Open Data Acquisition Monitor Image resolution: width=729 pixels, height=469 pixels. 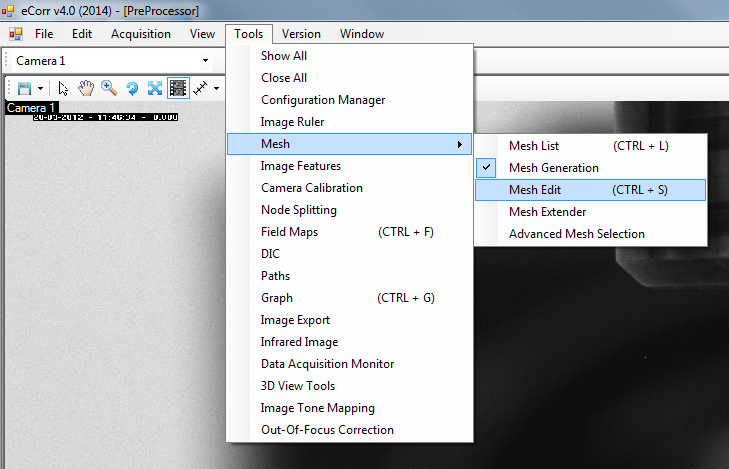349,364
